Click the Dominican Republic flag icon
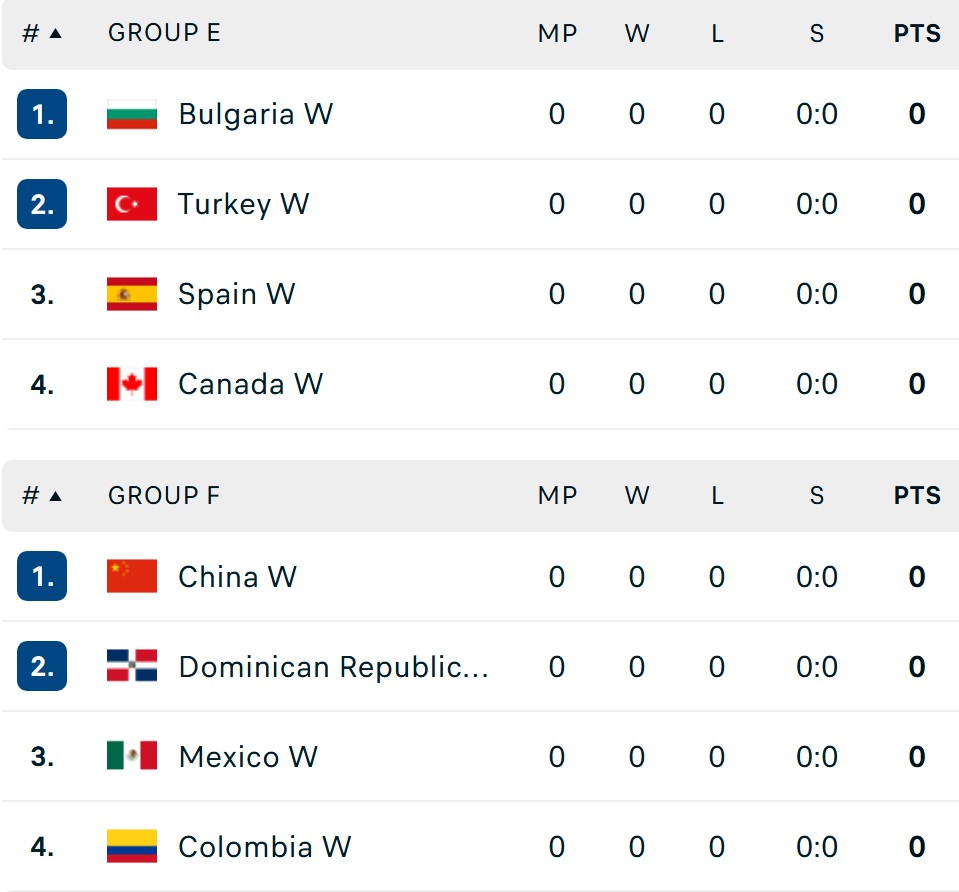 131,666
